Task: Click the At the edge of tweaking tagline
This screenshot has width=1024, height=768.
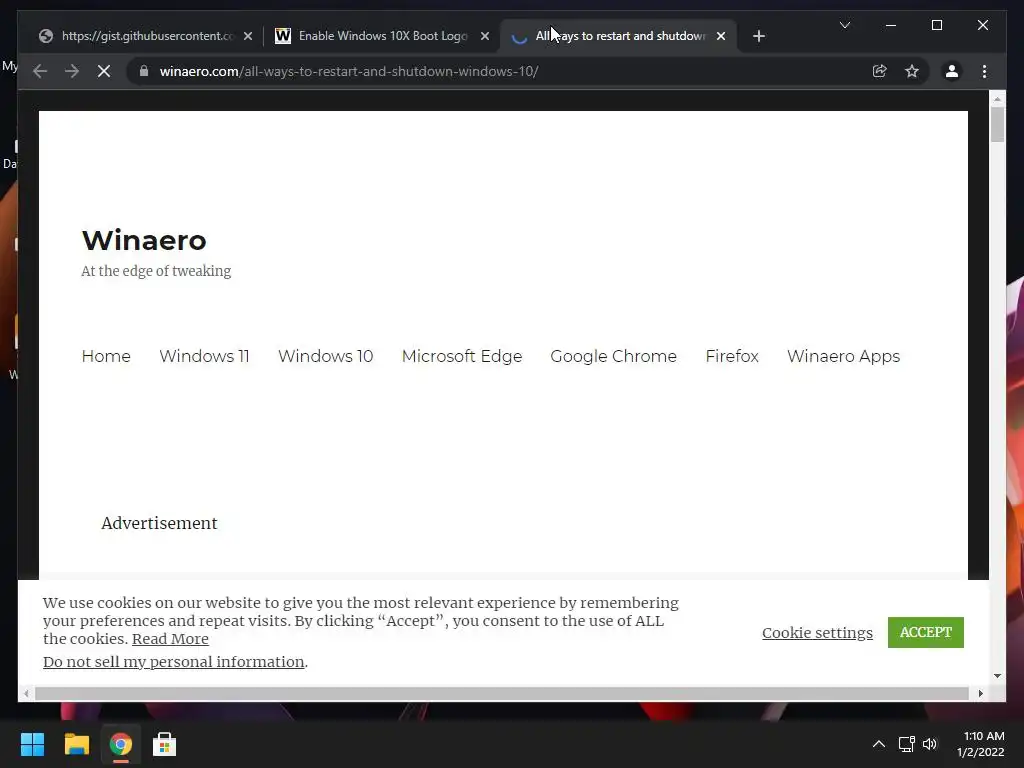Action: (156, 271)
